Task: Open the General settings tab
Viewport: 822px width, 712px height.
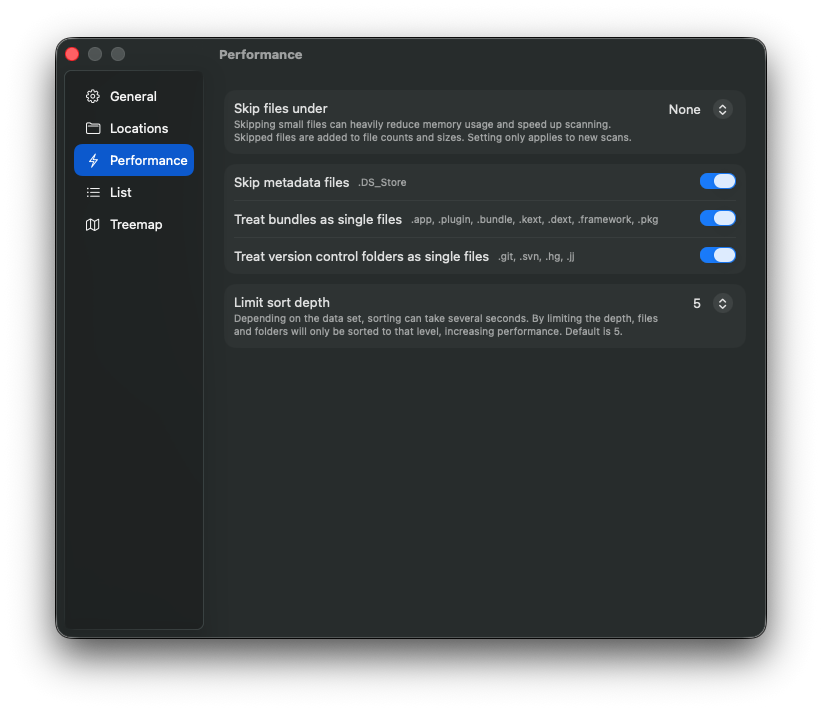Action: pos(134,96)
